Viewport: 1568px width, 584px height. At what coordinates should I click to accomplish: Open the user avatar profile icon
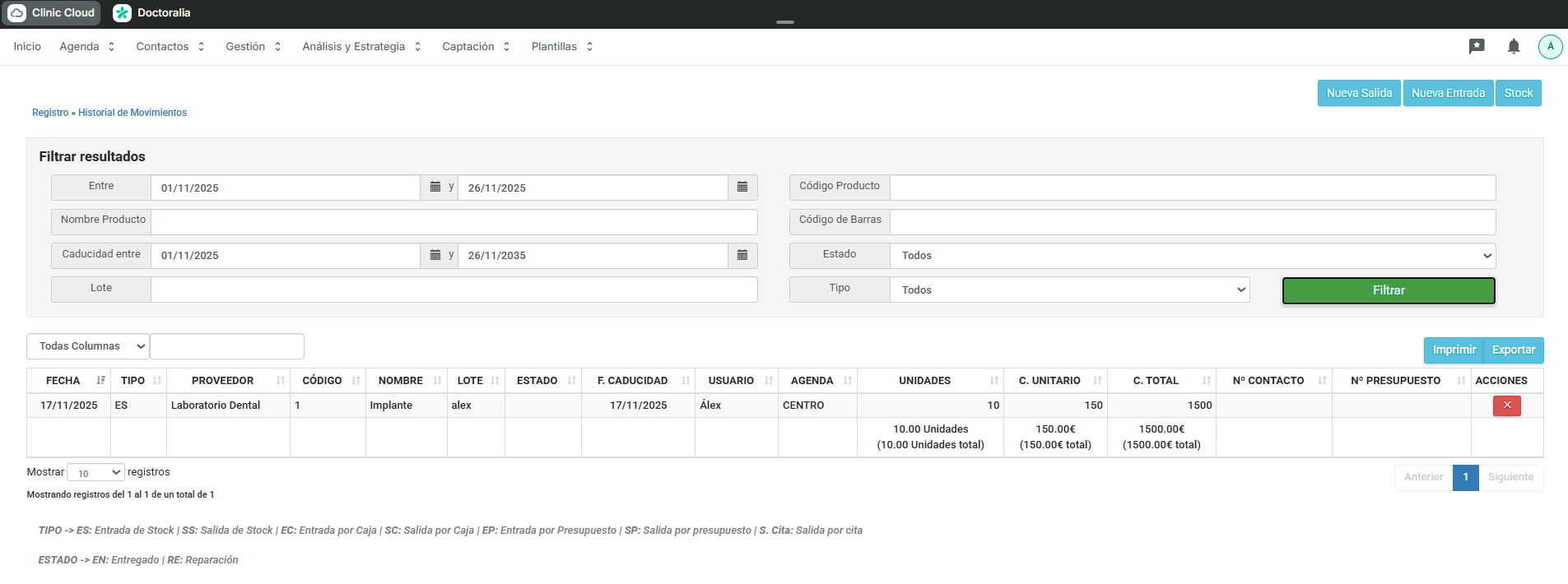click(1550, 47)
